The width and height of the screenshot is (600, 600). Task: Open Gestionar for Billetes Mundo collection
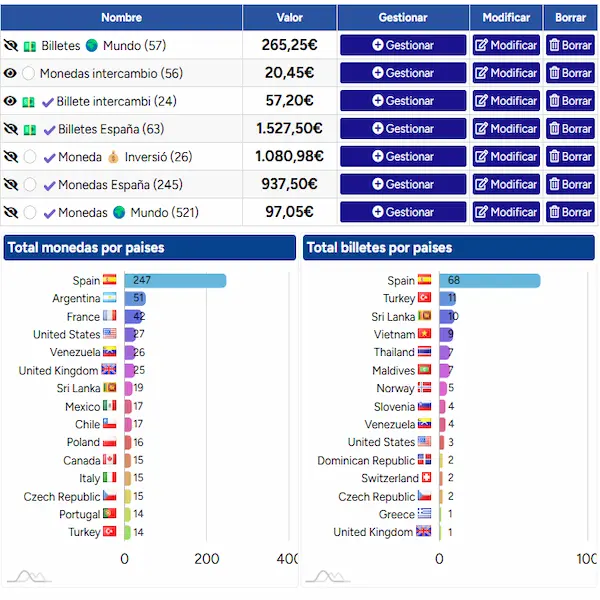403,45
